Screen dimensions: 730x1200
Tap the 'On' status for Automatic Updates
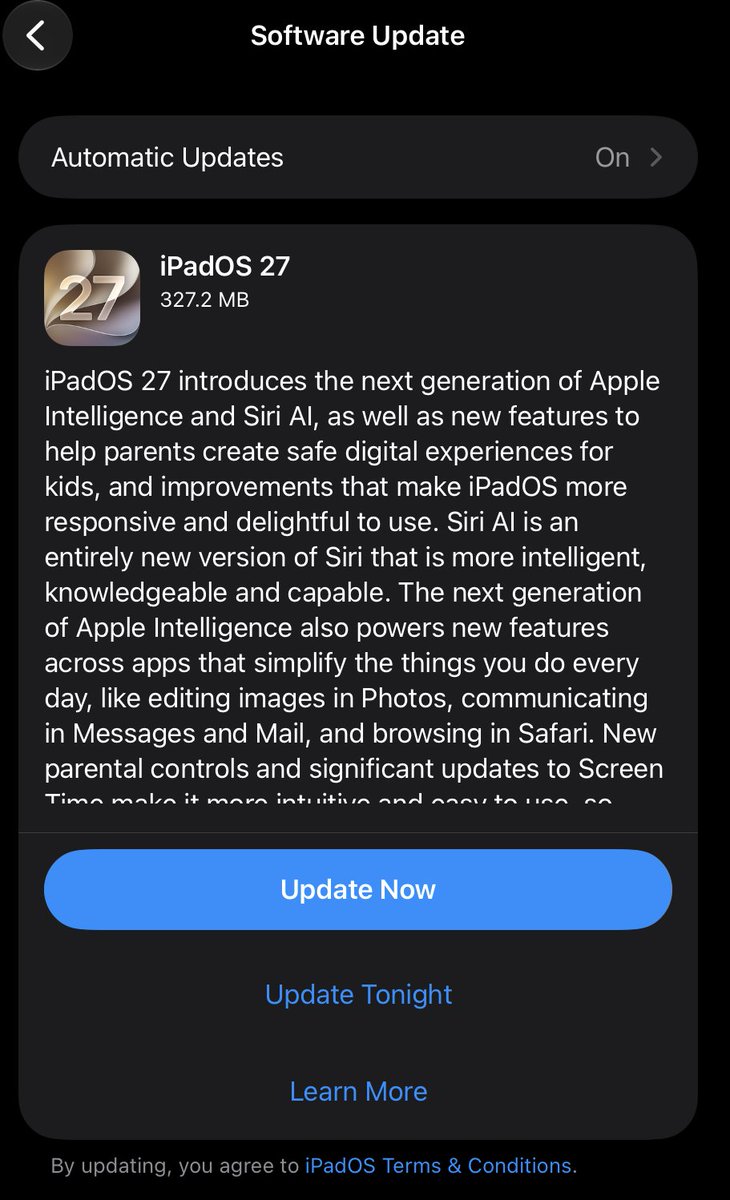click(612, 157)
